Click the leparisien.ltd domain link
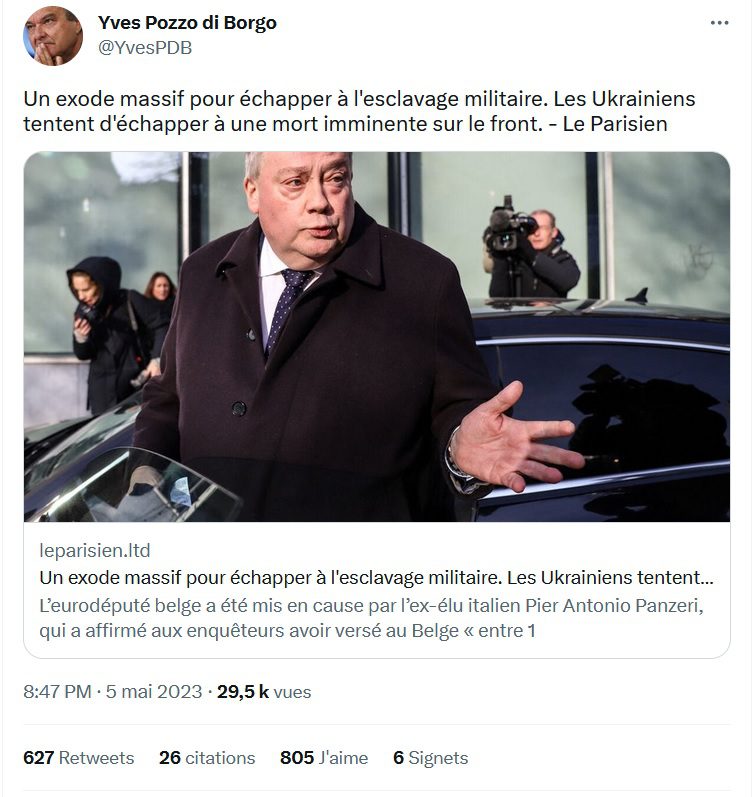Image resolution: width=755 pixels, height=797 pixels. point(95,550)
